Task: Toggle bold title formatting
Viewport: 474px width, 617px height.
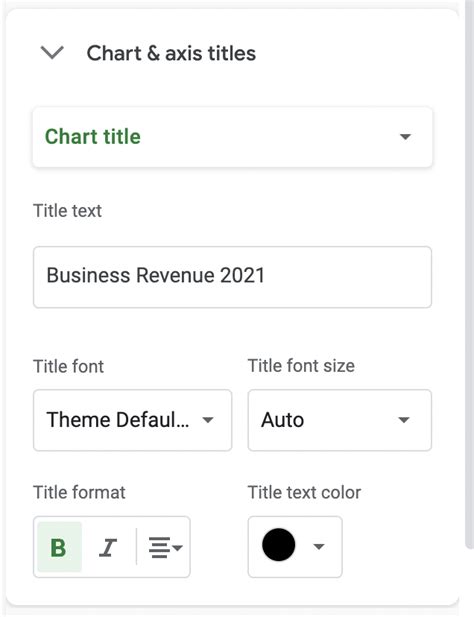Action: (x=59, y=547)
